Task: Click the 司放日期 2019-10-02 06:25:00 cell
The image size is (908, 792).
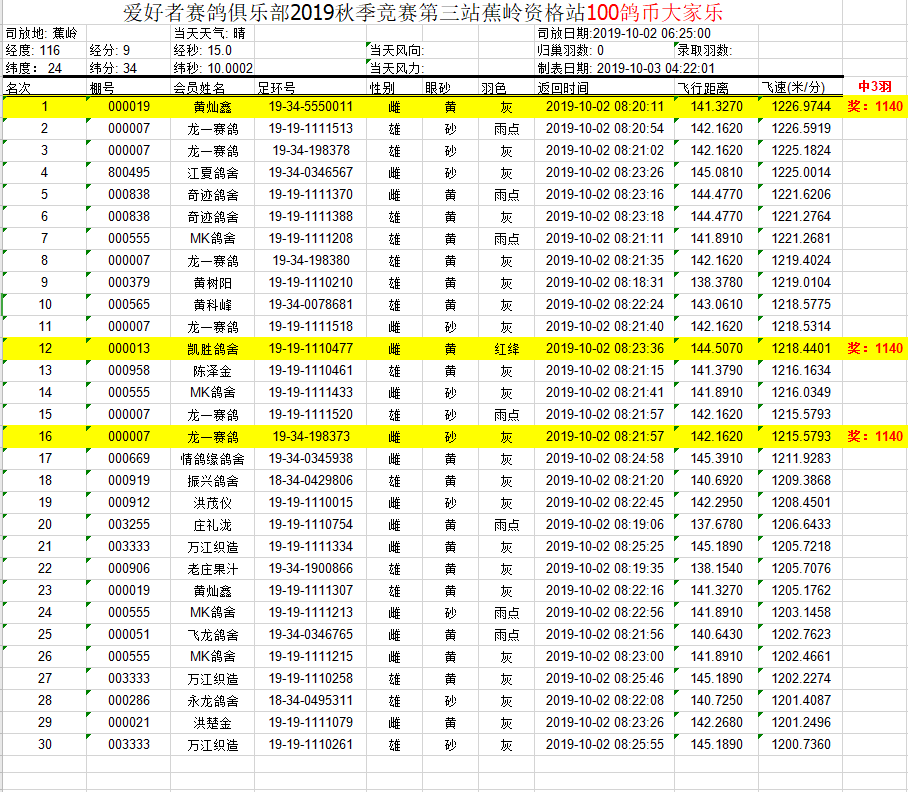Action: pos(624,34)
